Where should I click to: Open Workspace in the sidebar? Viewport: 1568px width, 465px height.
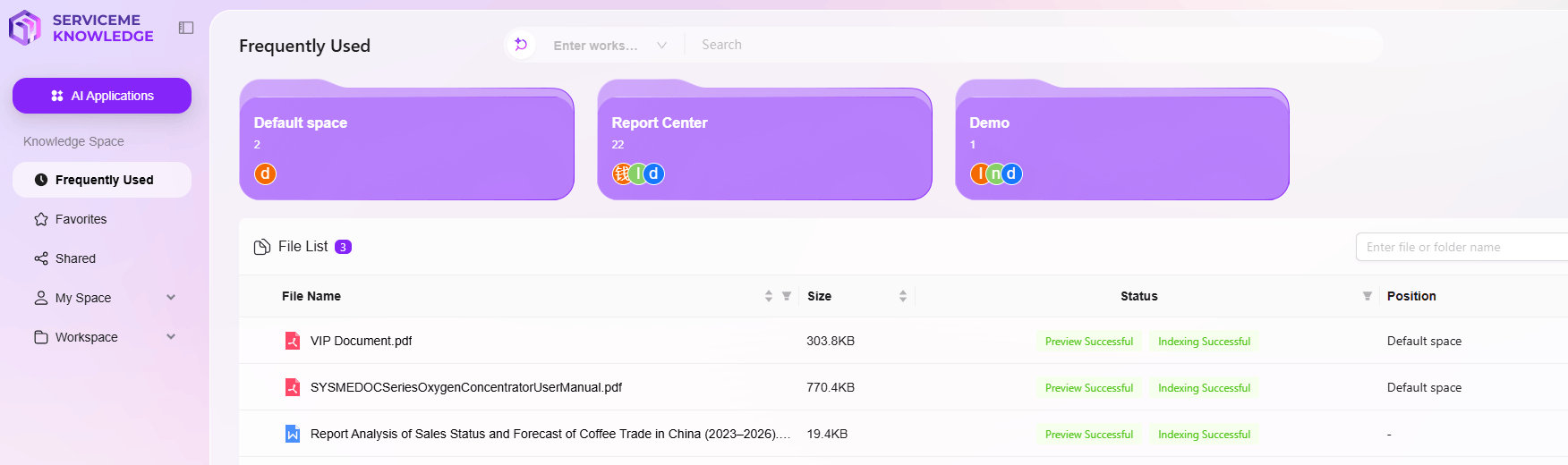[x=102, y=337]
